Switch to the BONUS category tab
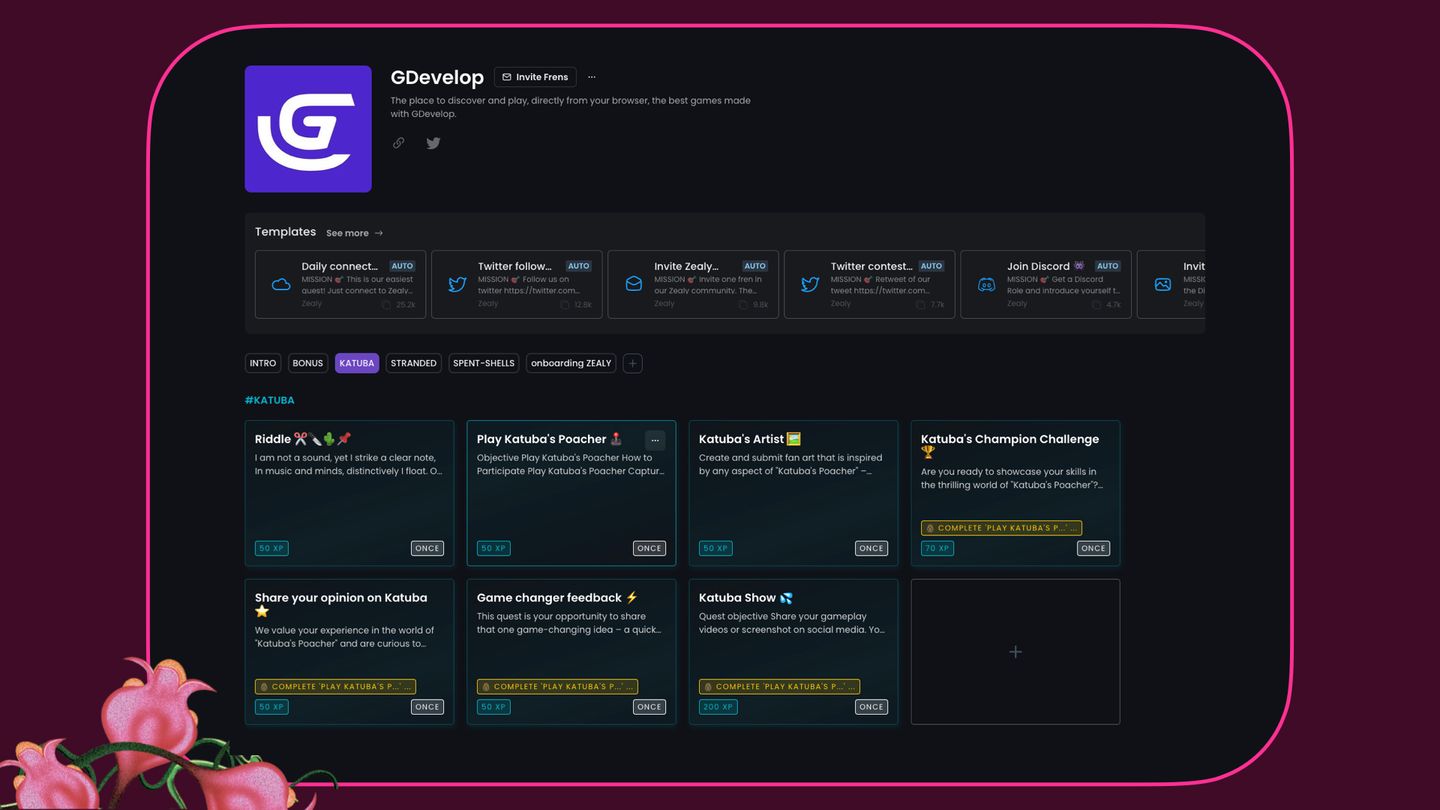Viewport: 1440px width, 810px height. tap(308, 363)
